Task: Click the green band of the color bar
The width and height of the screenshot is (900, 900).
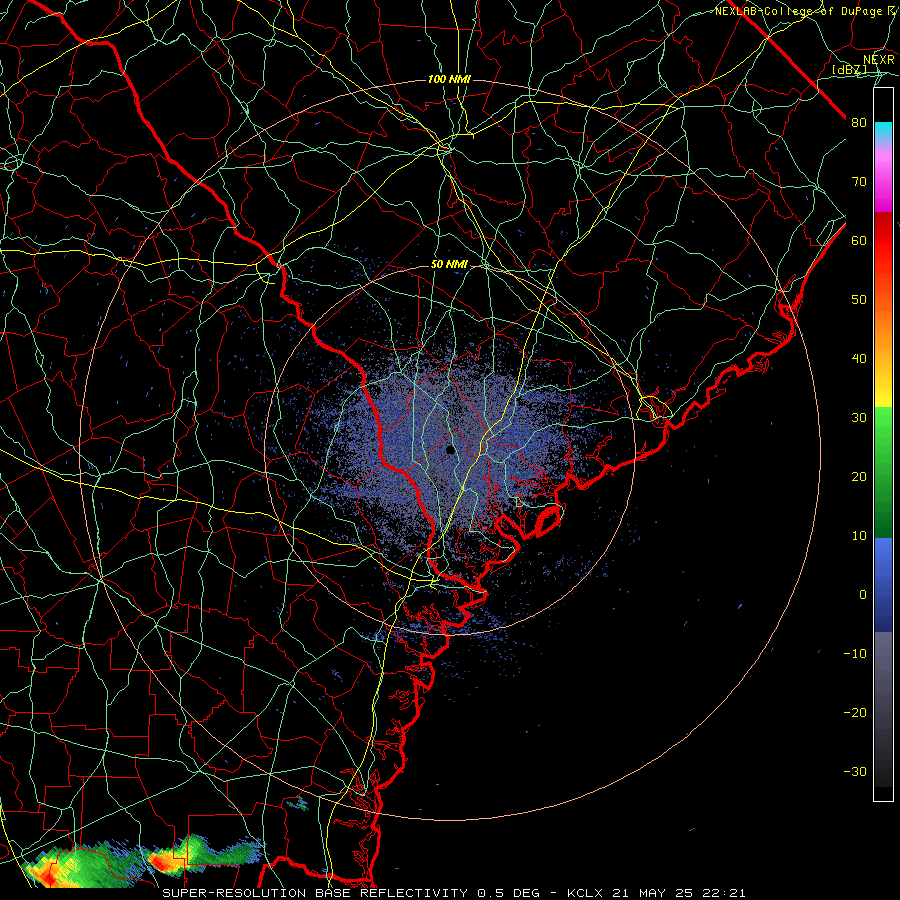Action: click(x=883, y=472)
